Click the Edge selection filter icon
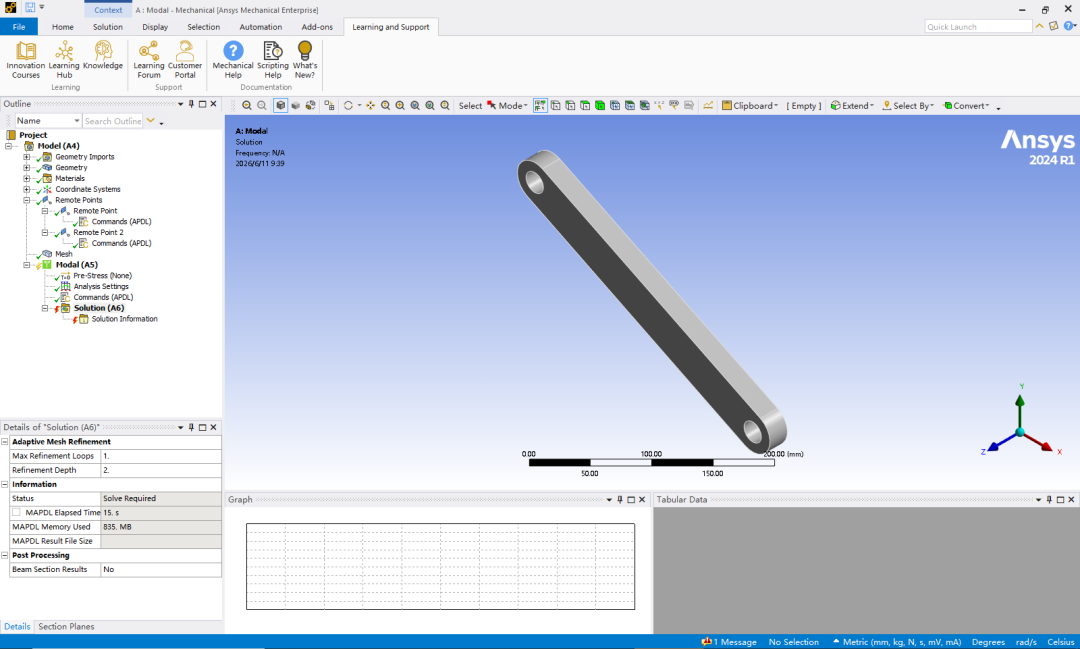 (570, 105)
